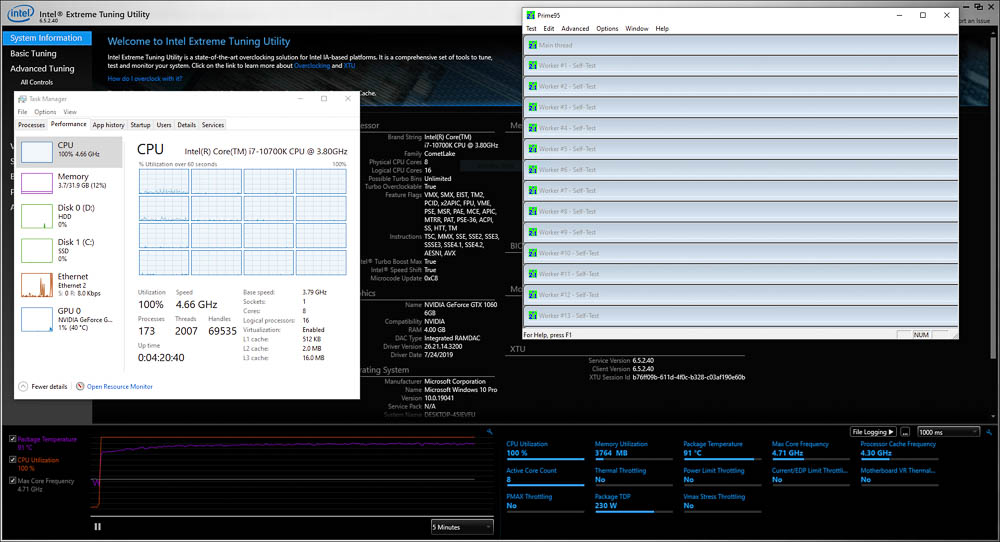Click the Worker #3 - Self-Test icon
This screenshot has height=542, width=1000.
(x=533, y=107)
